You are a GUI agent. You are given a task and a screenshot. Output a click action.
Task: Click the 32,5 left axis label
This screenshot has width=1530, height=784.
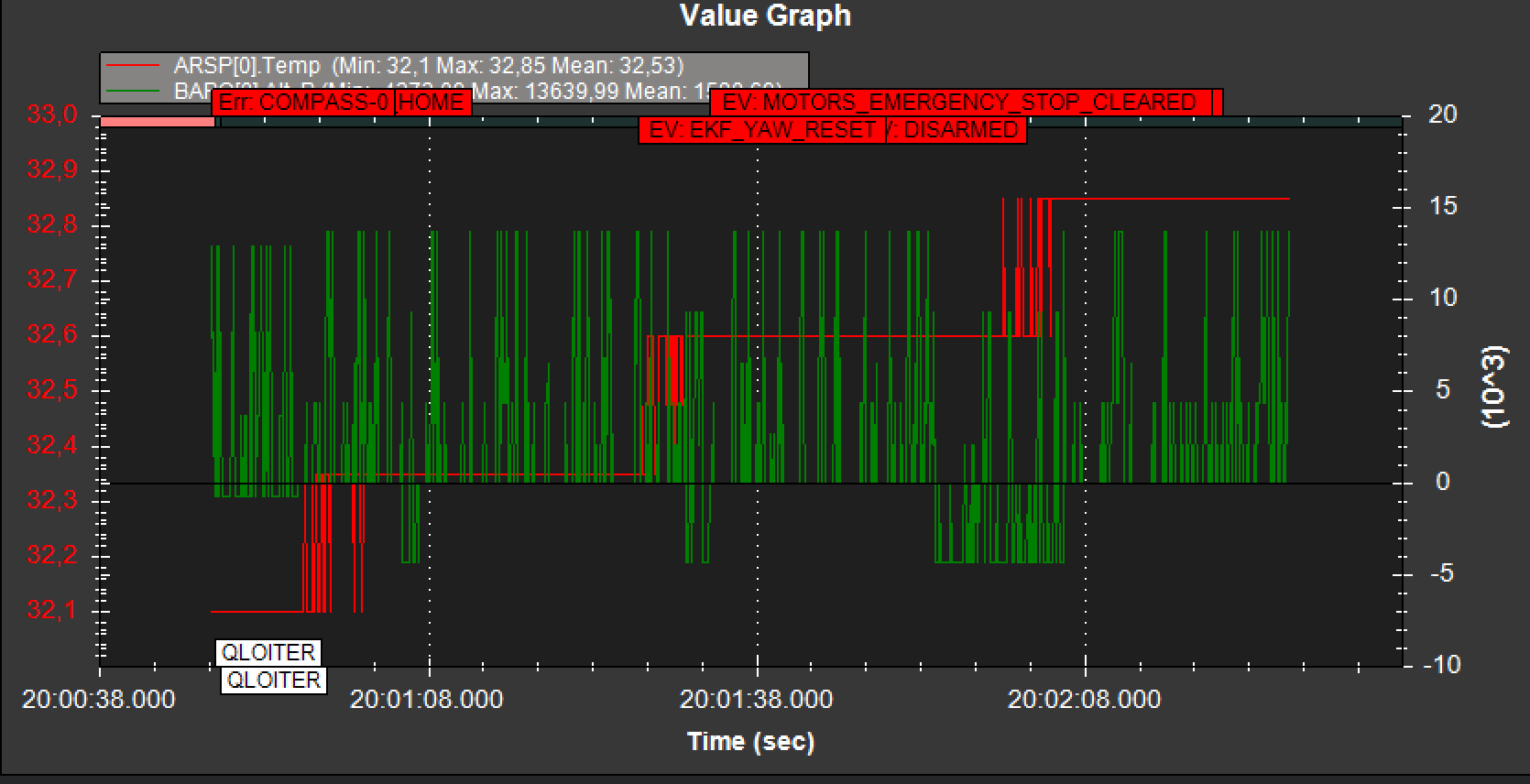tap(51, 390)
